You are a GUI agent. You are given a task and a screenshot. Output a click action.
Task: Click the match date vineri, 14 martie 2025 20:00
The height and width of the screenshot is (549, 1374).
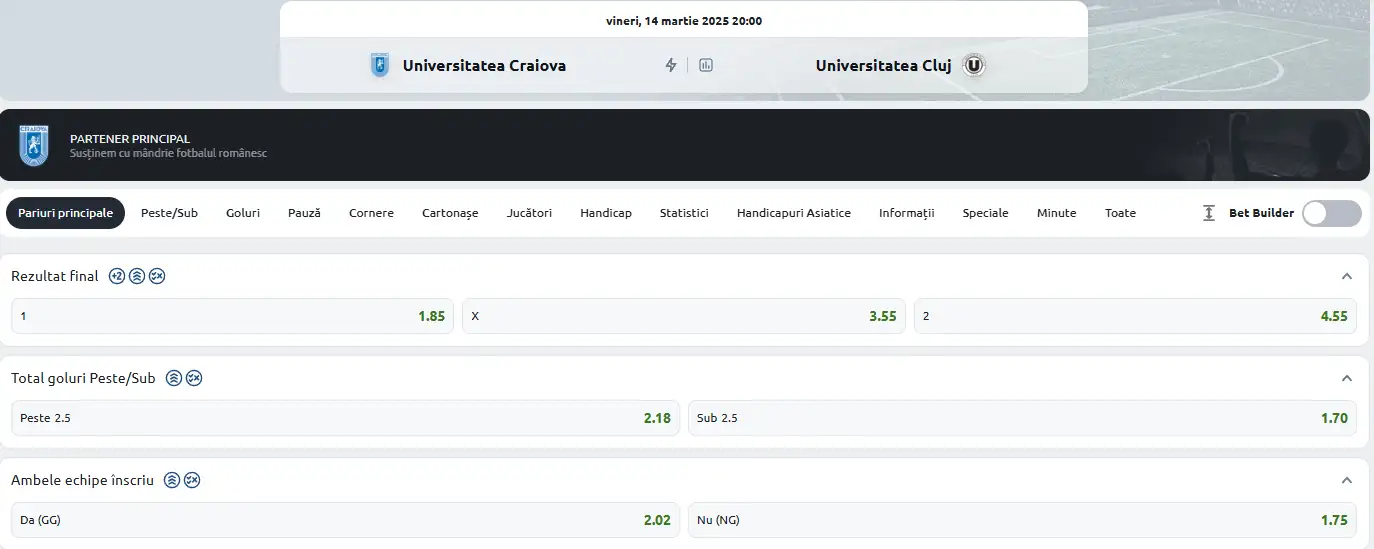(x=684, y=21)
